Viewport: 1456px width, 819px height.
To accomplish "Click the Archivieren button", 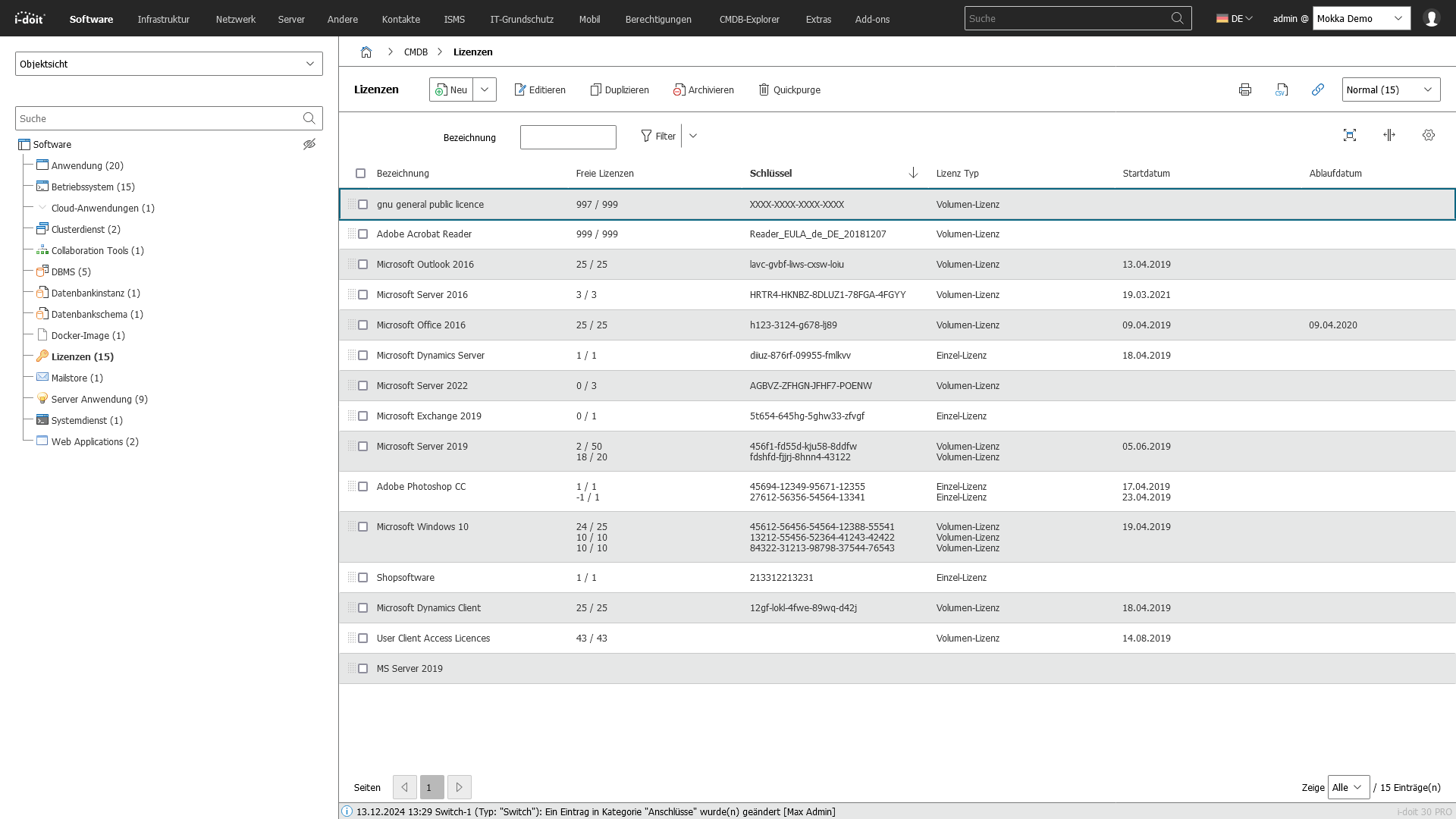I will [704, 89].
